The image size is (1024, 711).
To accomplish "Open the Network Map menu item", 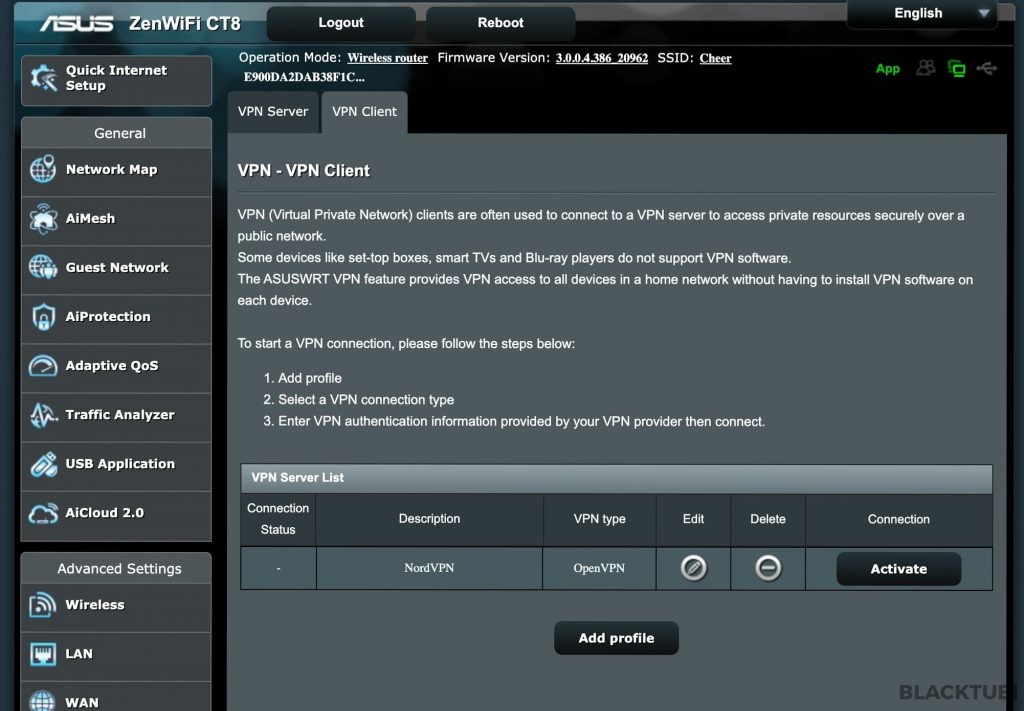I will pyautogui.click(x=116, y=170).
